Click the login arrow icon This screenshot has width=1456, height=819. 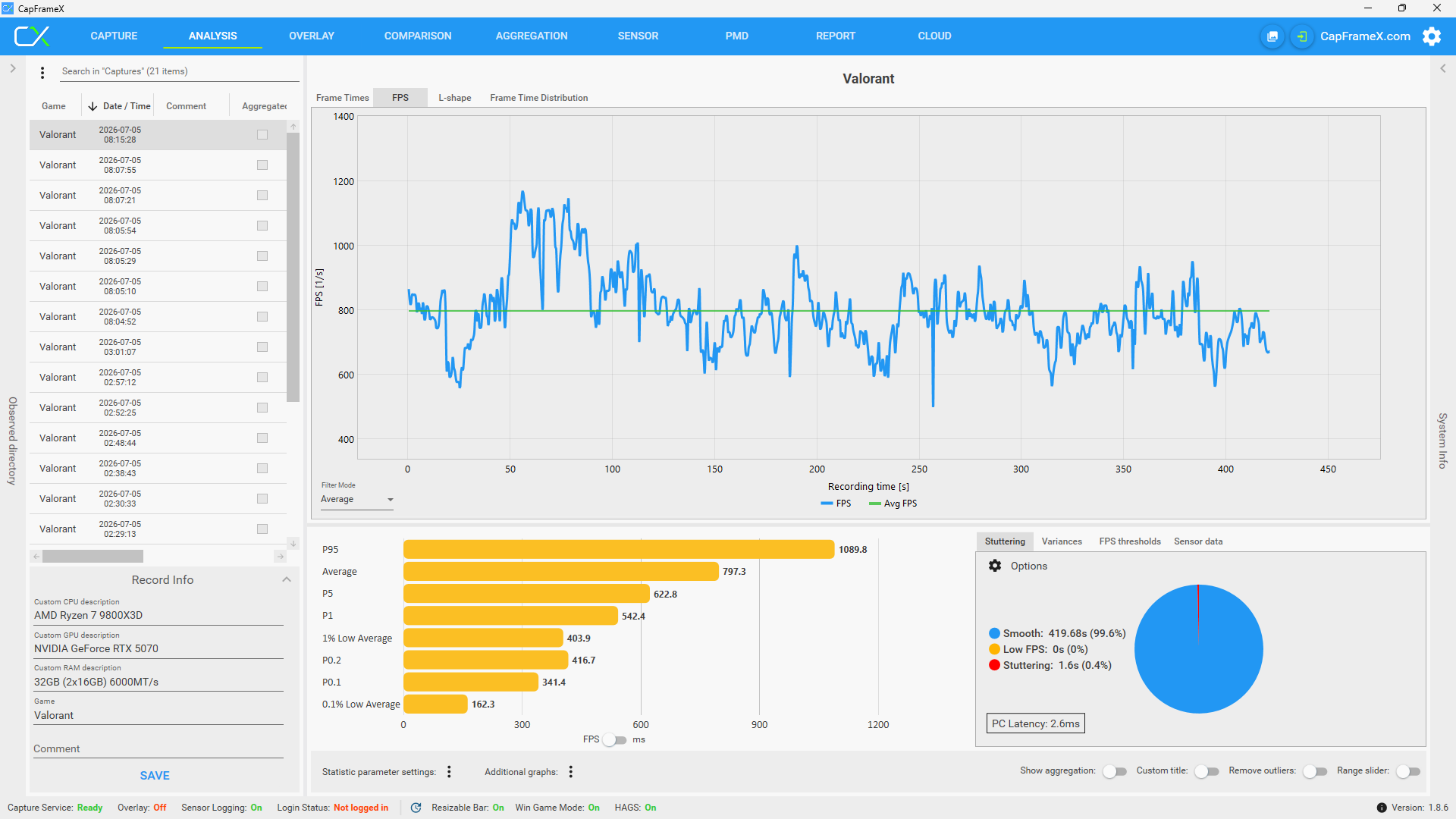pos(1302,36)
